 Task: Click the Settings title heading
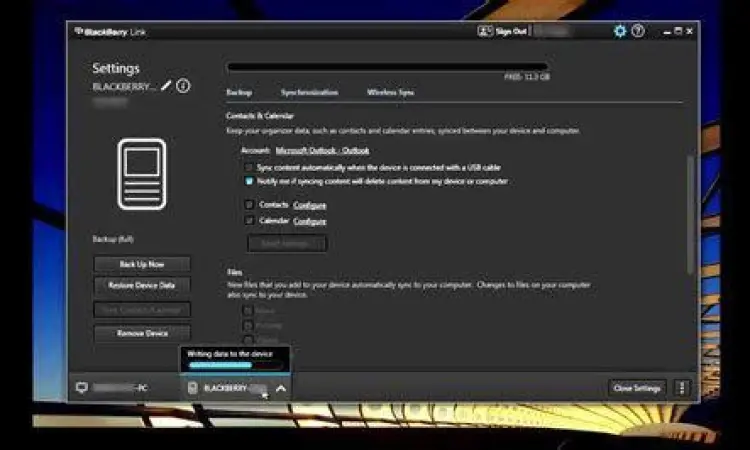point(116,68)
